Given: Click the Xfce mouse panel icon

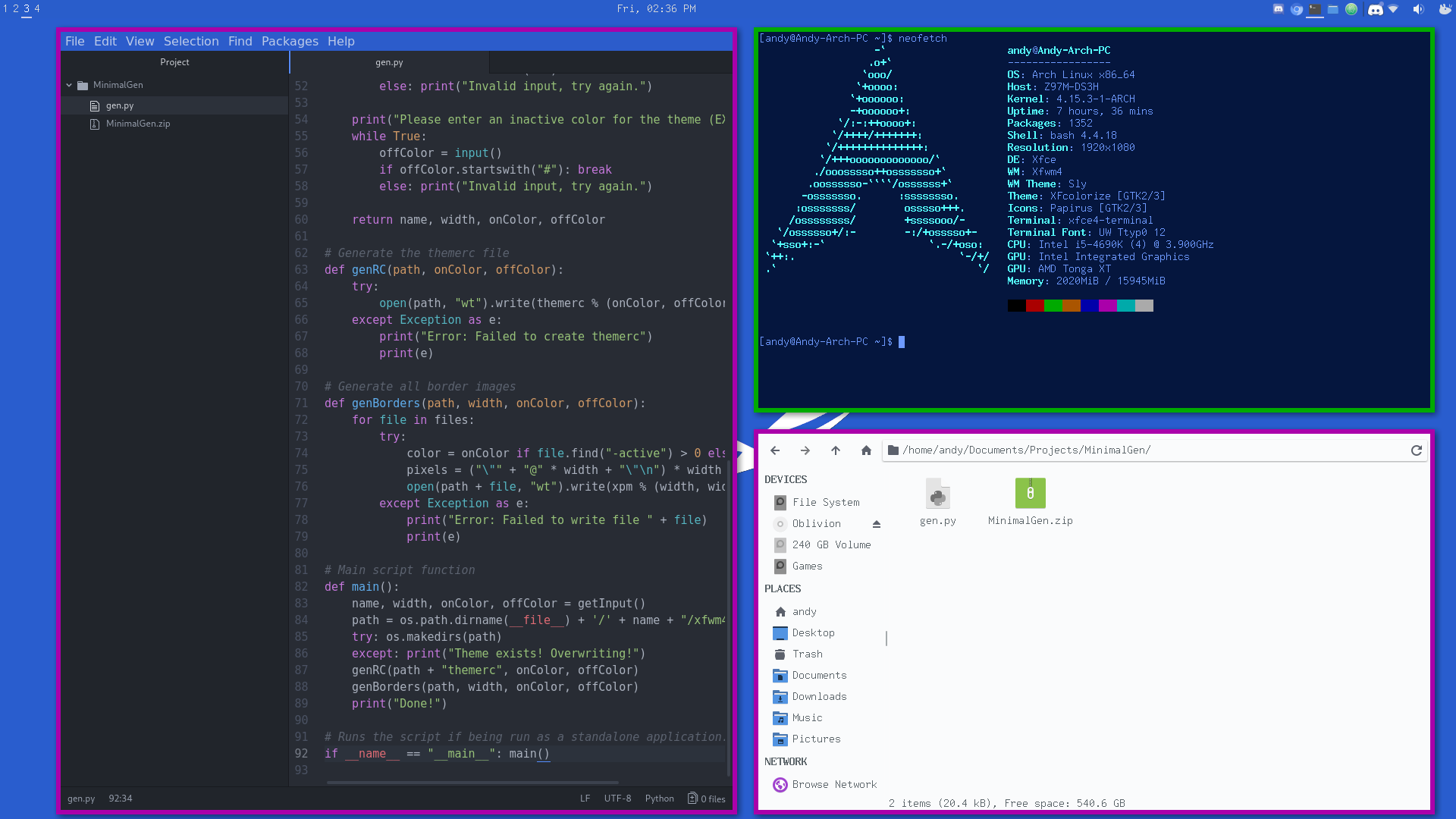Looking at the screenshot, I should (x=1444, y=9).
